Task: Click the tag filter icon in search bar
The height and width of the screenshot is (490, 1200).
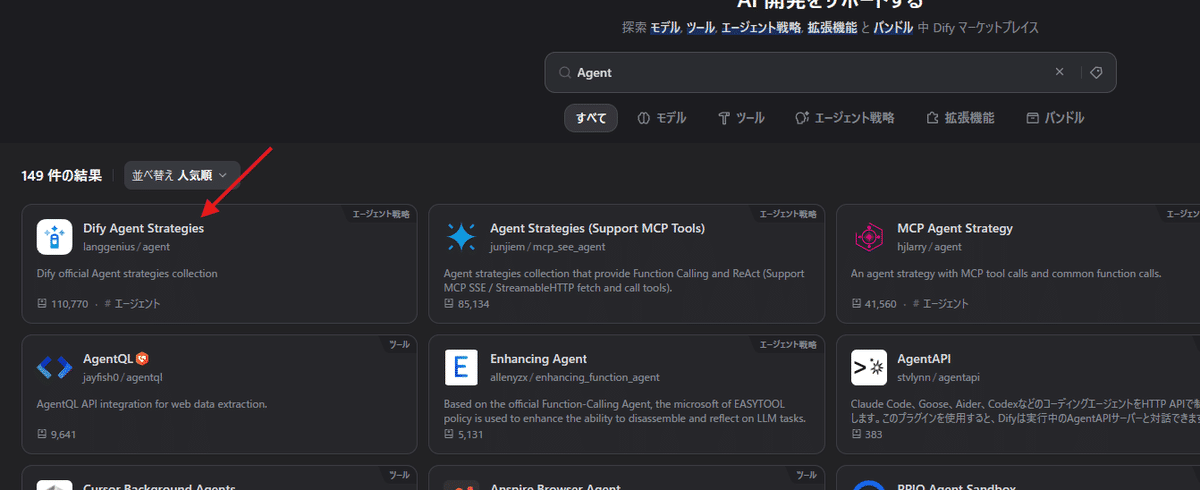Action: click(1096, 73)
